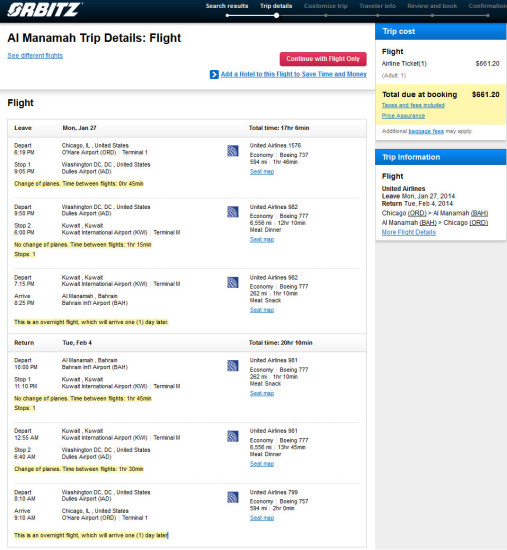View Taxes and fees included details
The image size is (507, 550).
[413, 105]
